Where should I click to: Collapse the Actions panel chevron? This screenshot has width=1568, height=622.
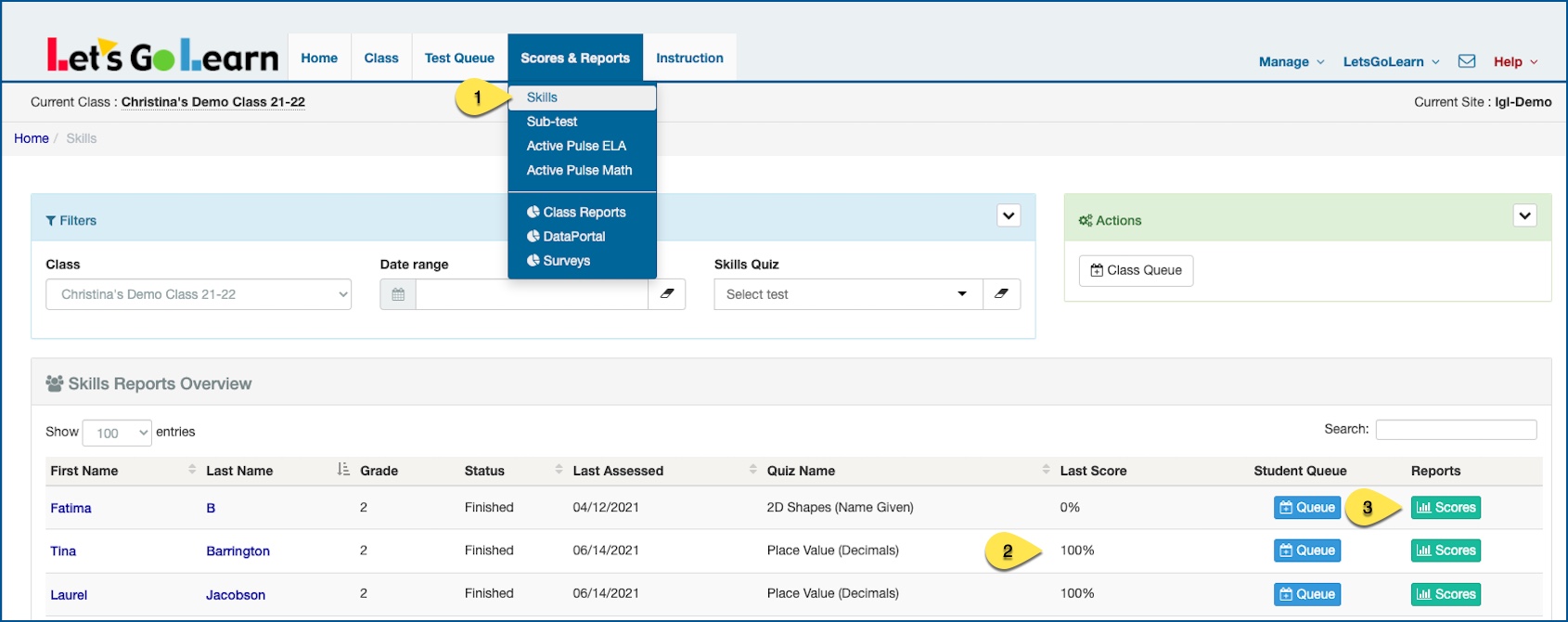pos(1524,215)
